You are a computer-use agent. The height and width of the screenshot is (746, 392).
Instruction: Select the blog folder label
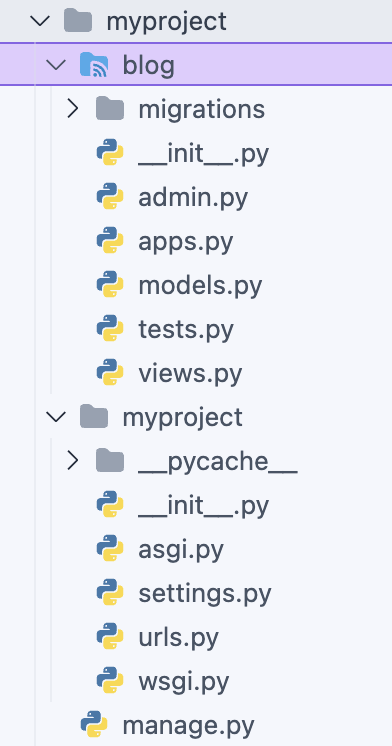(x=148, y=65)
